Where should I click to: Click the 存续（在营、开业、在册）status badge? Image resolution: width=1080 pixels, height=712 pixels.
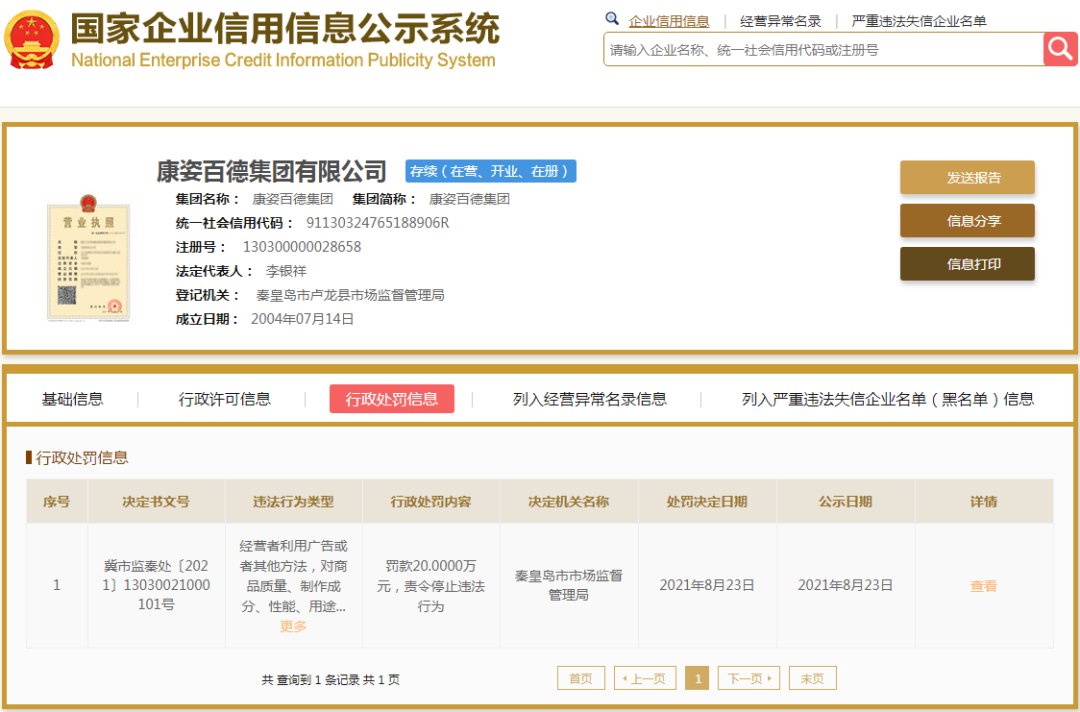pos(490,171)
